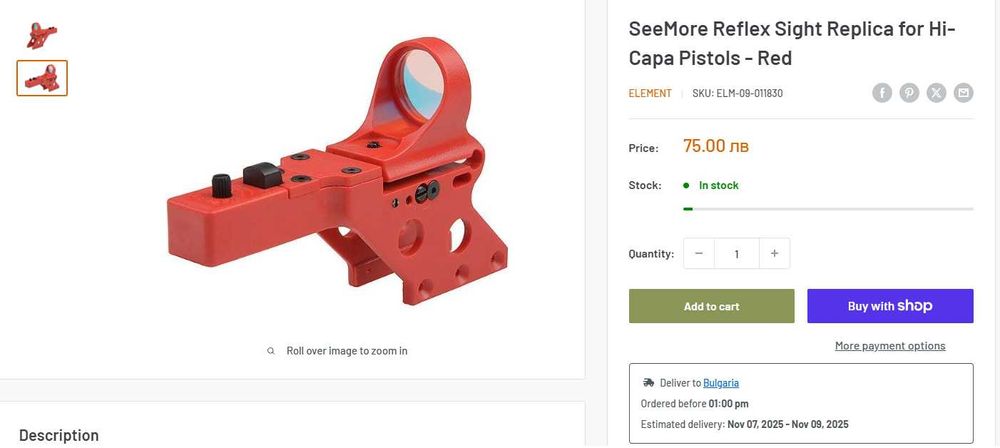The width and height of the screenshot is (1000, 448).
Task: Decrease quantity with minus button
Action: click(699, 254)
